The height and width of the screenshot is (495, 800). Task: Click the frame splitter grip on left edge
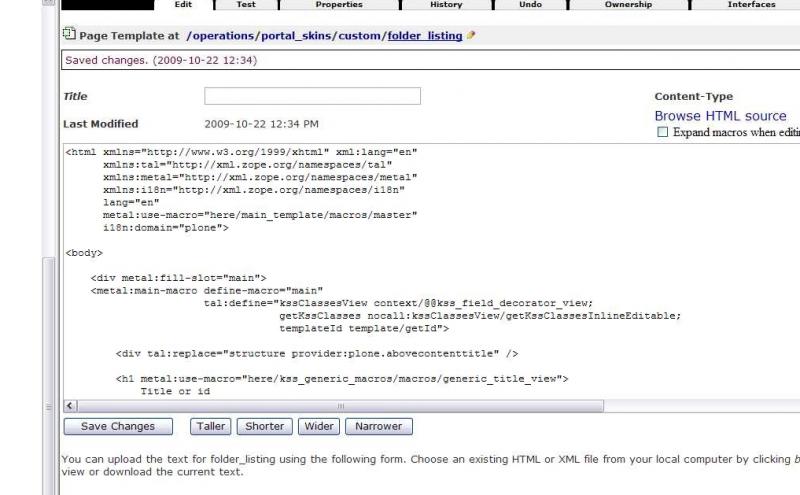(50, 407)
